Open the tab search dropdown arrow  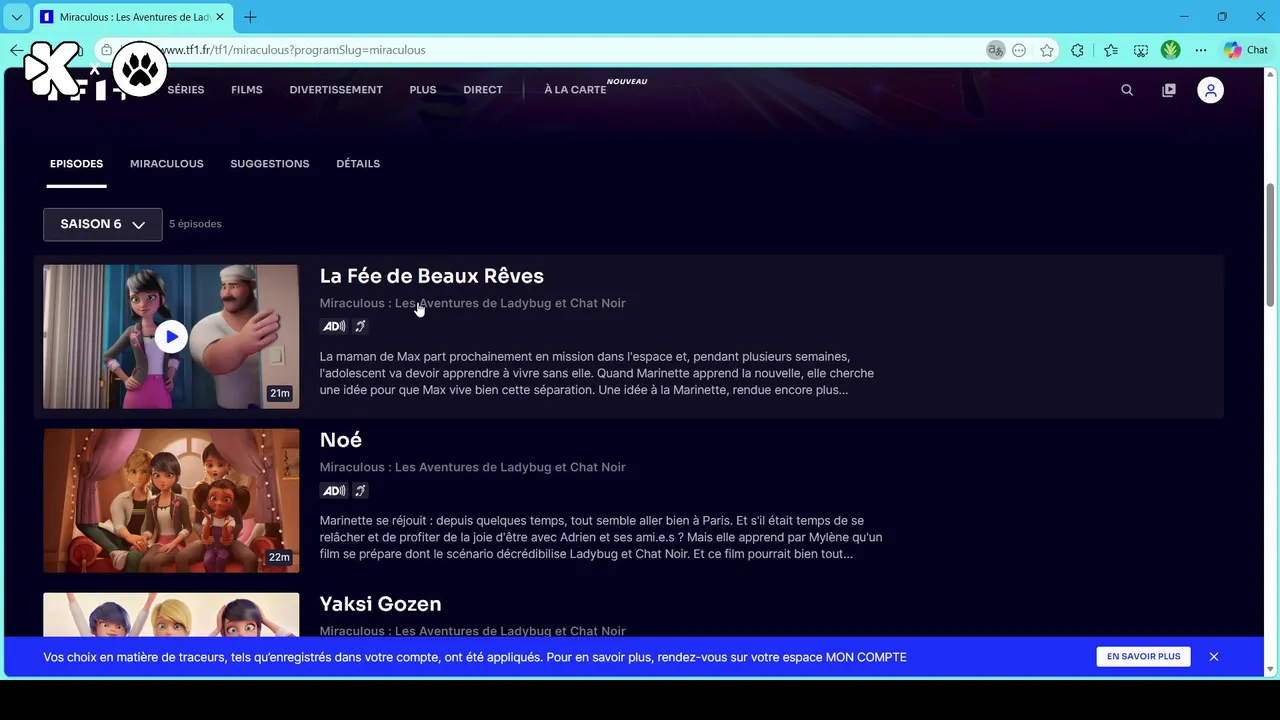[17, 17]
